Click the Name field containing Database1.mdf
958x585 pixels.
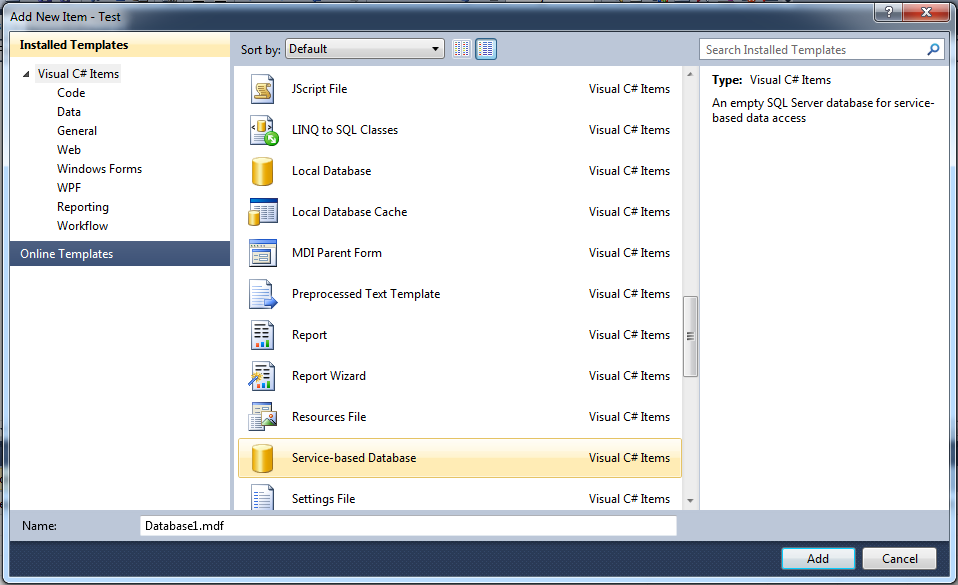(408, 526)
